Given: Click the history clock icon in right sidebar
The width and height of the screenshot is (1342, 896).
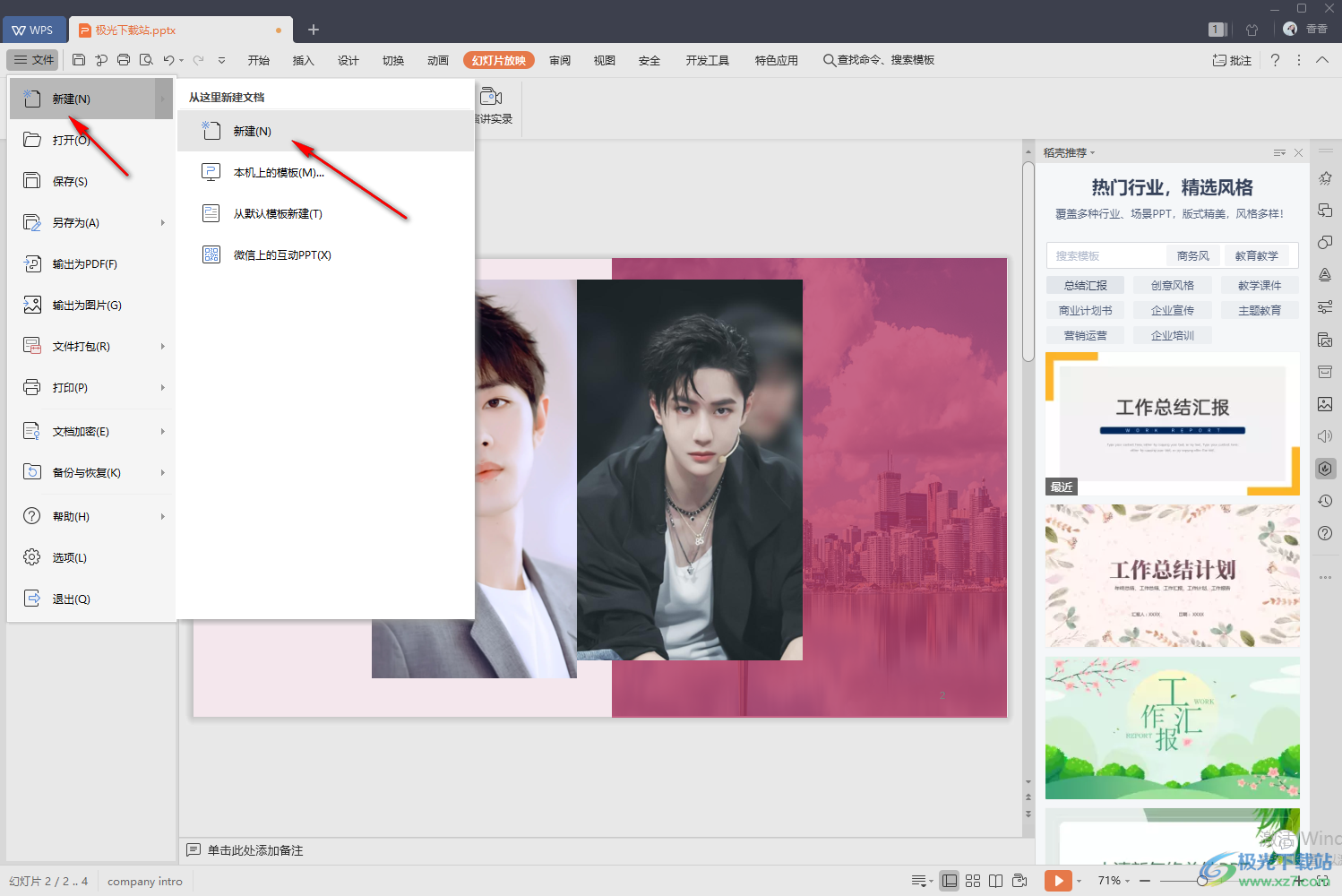Looking at the screenshot, I should pos(1325,501).
